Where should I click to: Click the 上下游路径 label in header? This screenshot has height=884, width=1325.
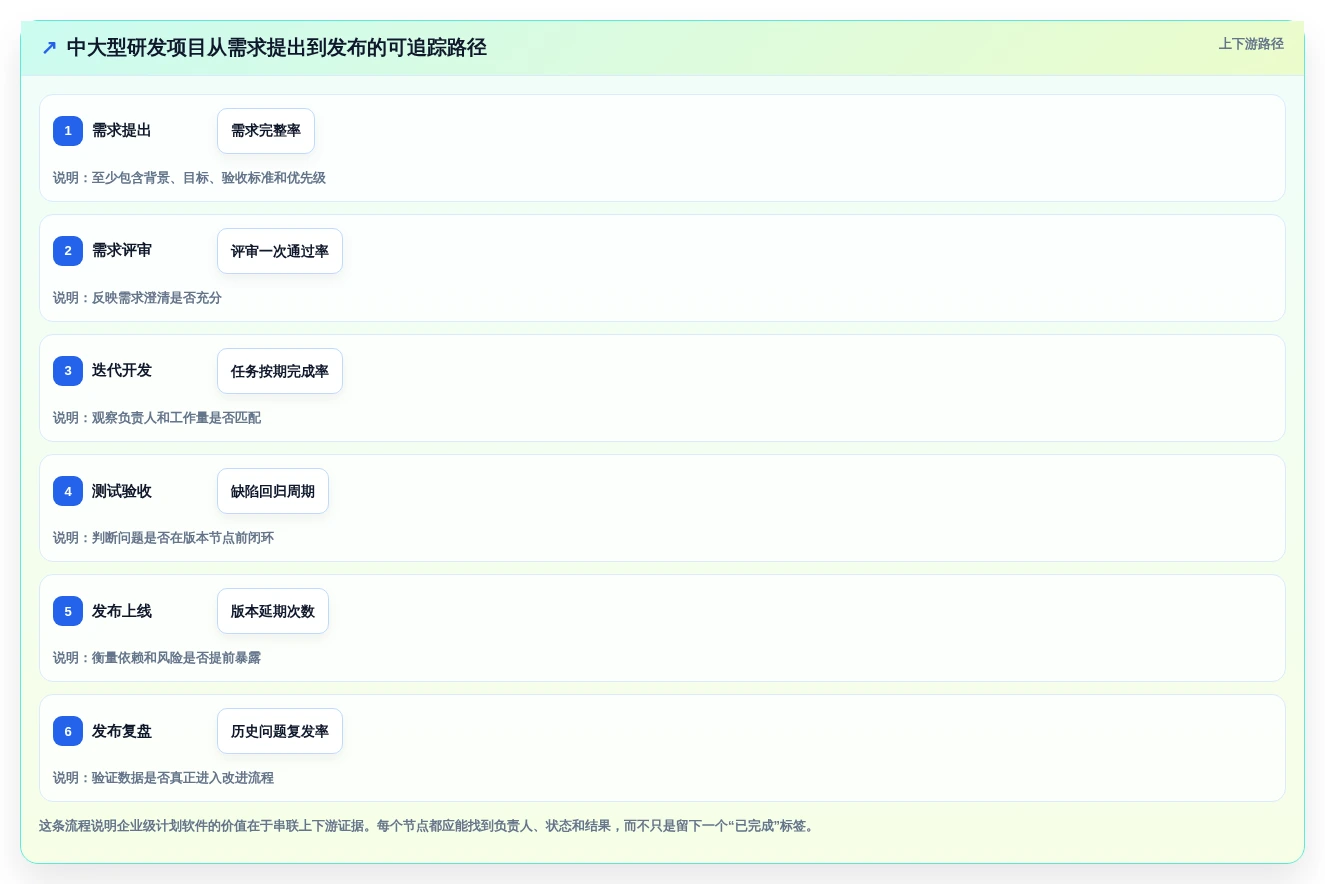pyautogui.click(x=1250, y=44)
